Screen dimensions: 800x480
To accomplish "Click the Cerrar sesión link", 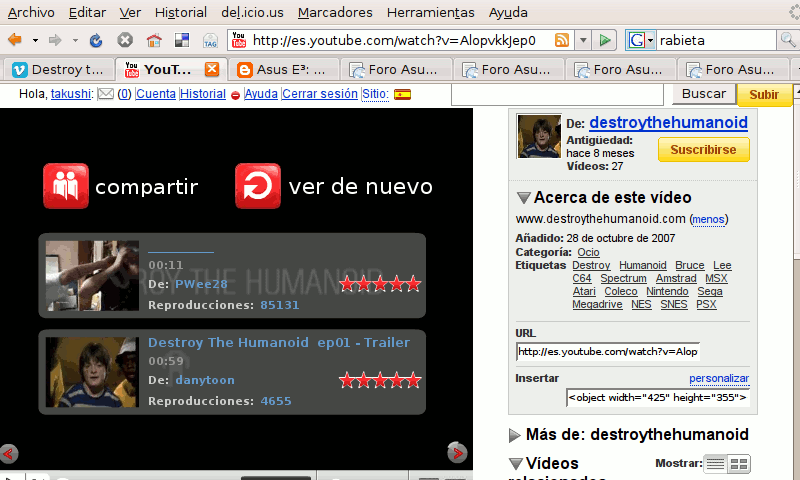I will [320, 94].
